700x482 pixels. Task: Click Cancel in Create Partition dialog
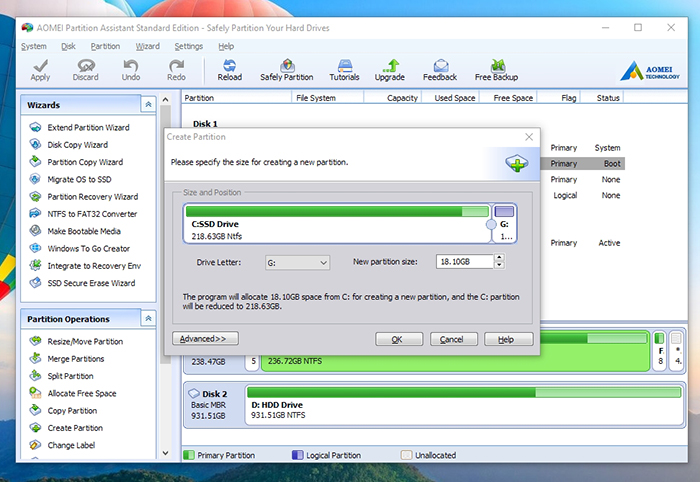454,339
